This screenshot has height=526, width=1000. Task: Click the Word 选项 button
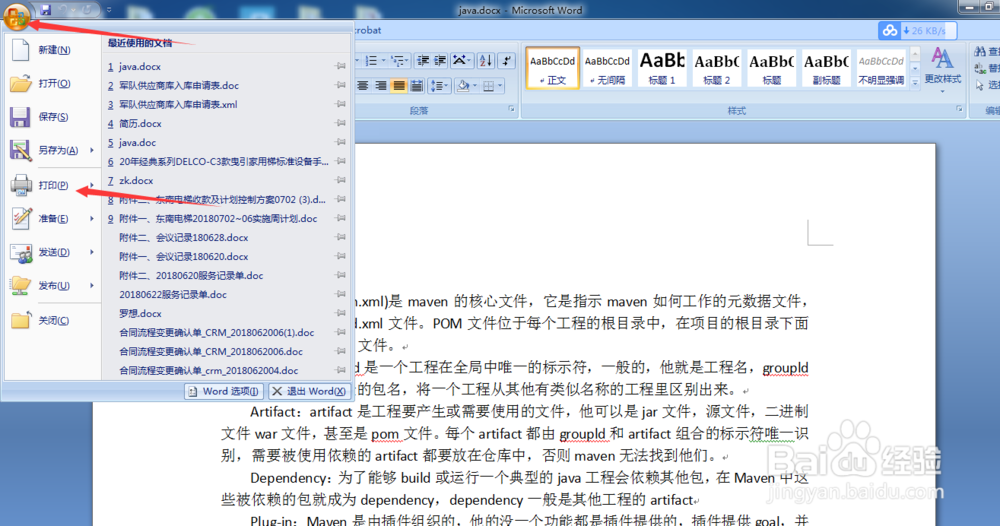(224, 391)
